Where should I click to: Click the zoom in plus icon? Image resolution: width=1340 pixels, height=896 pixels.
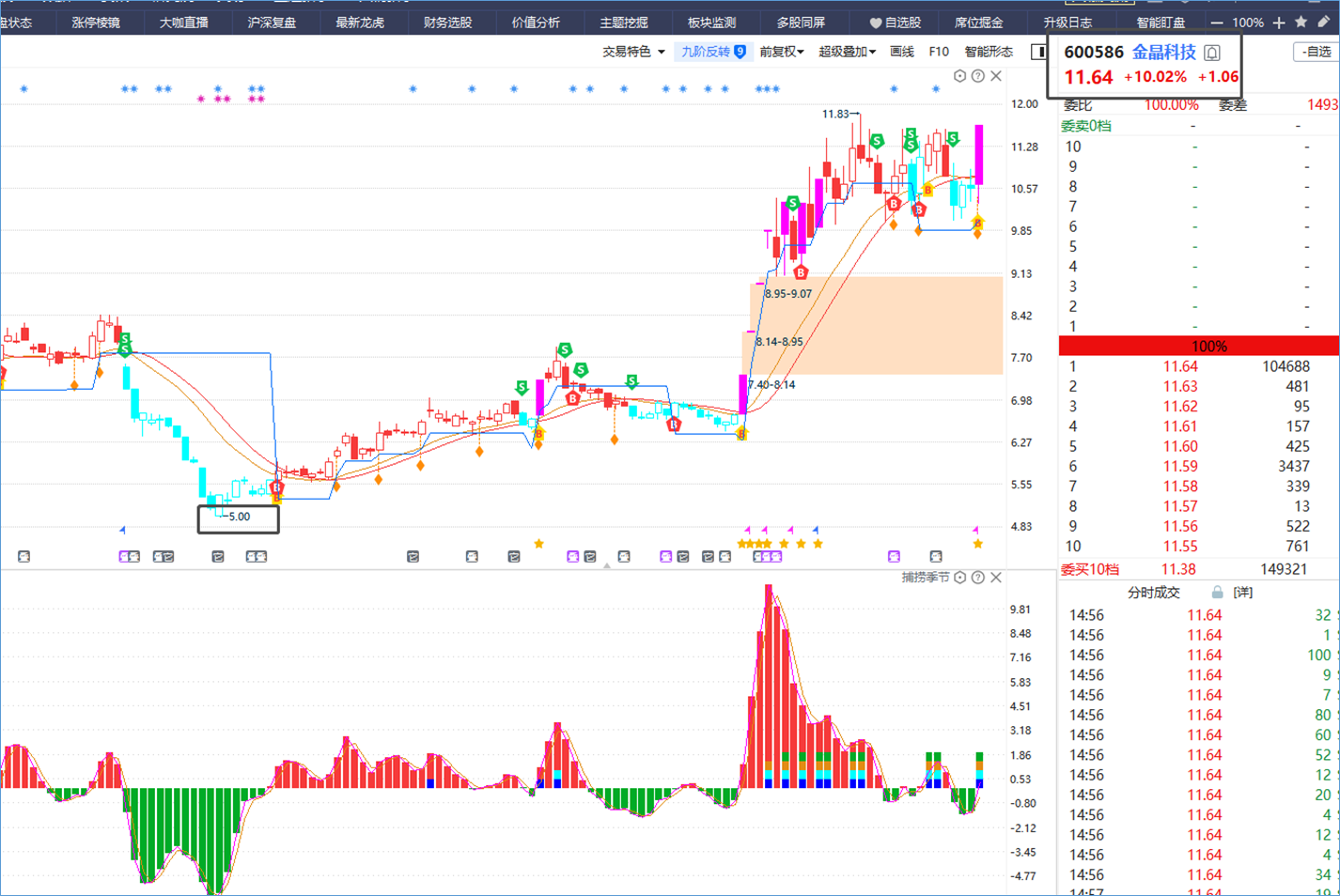tap(1279, 23)
